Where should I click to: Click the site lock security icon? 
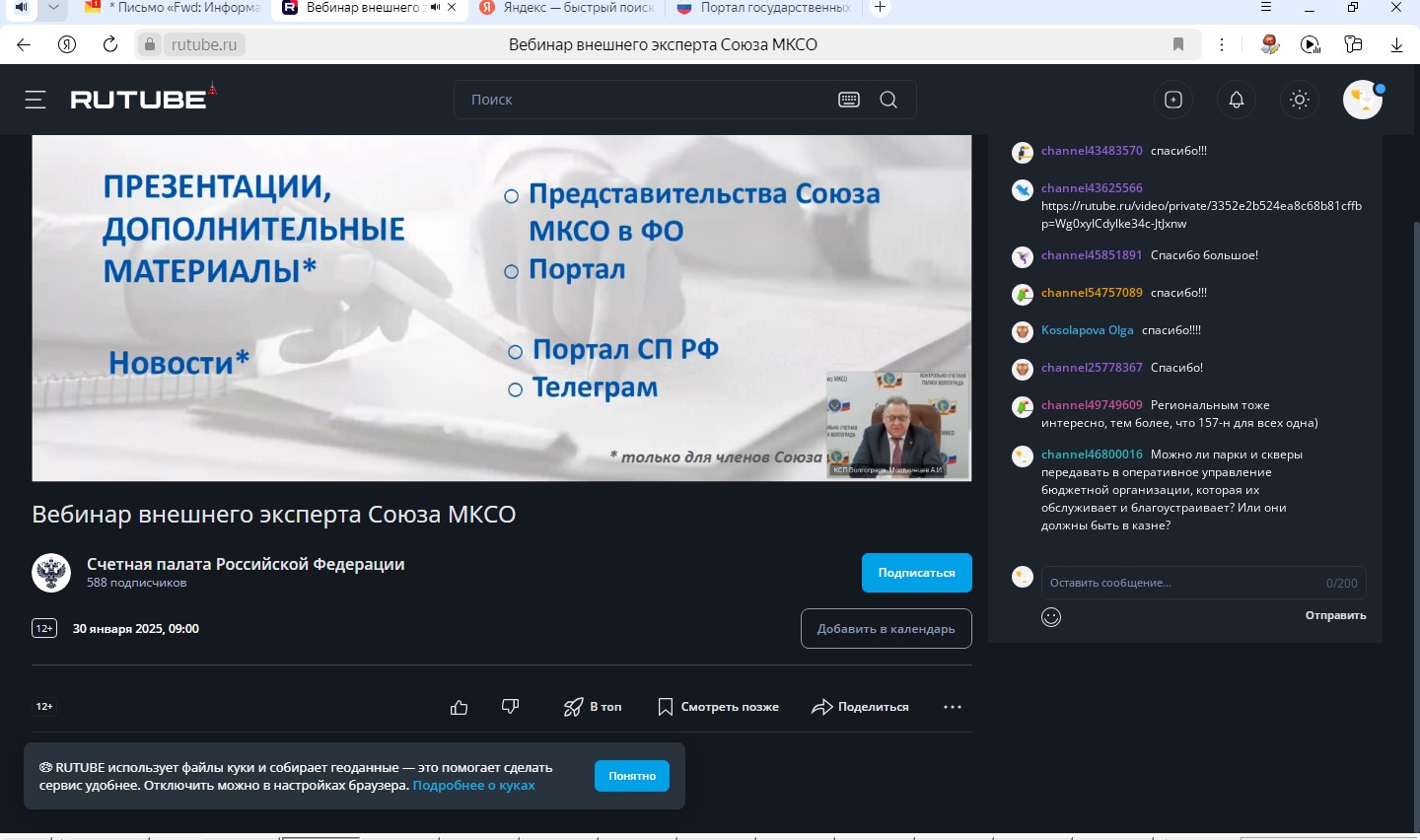149,44
